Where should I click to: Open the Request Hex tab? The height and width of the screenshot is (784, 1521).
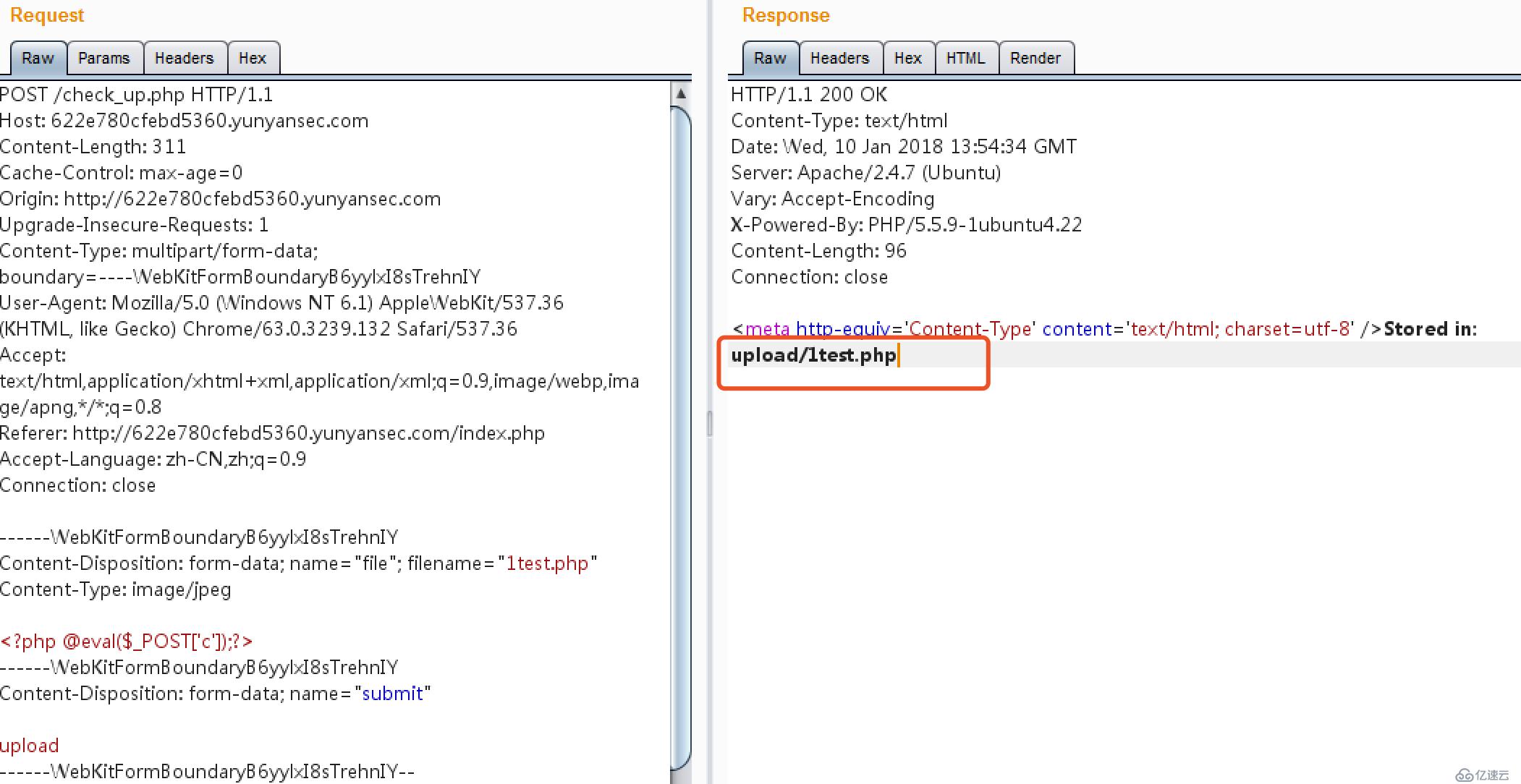tap(253, 58)
